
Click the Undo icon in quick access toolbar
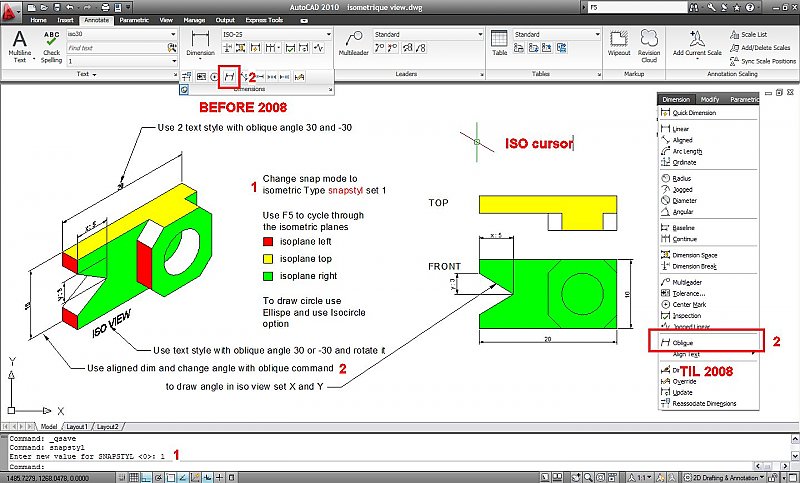point(69,7)
